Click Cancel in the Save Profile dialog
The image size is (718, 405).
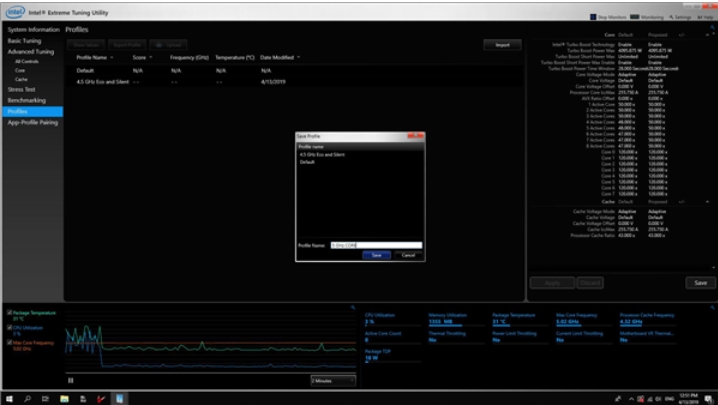(x=408, y=255)
